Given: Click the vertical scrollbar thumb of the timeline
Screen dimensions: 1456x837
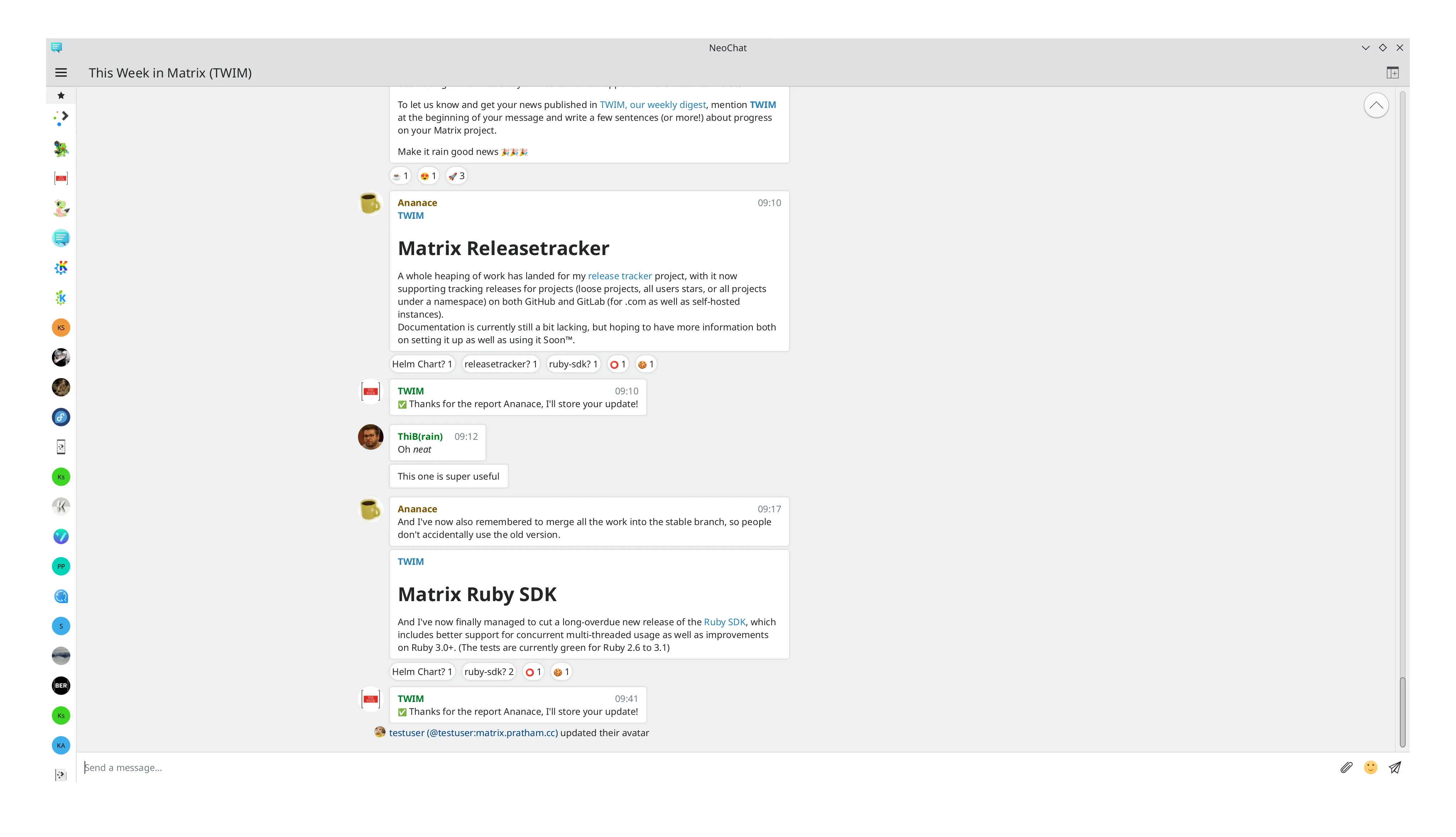Looking at the screenshot, I should point(1402,712).
